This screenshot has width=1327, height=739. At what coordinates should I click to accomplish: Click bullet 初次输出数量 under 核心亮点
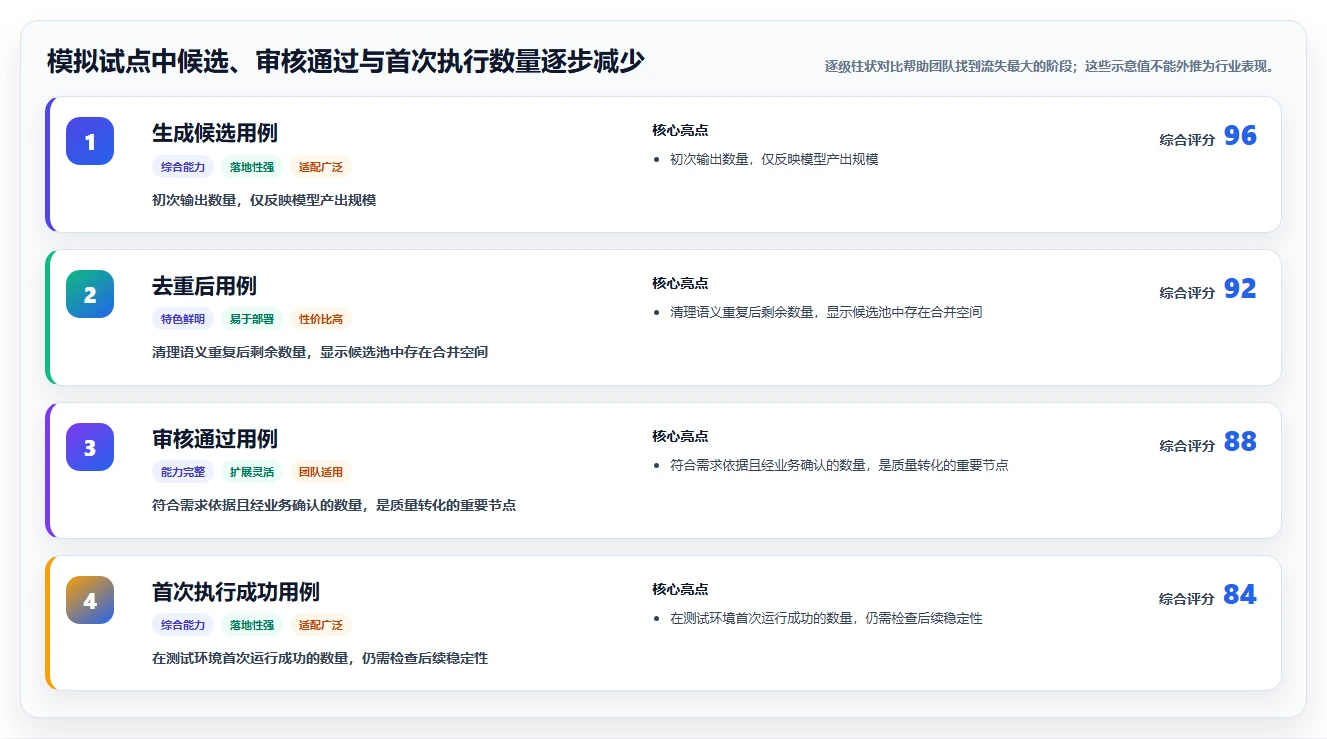[x=774, y=159]
